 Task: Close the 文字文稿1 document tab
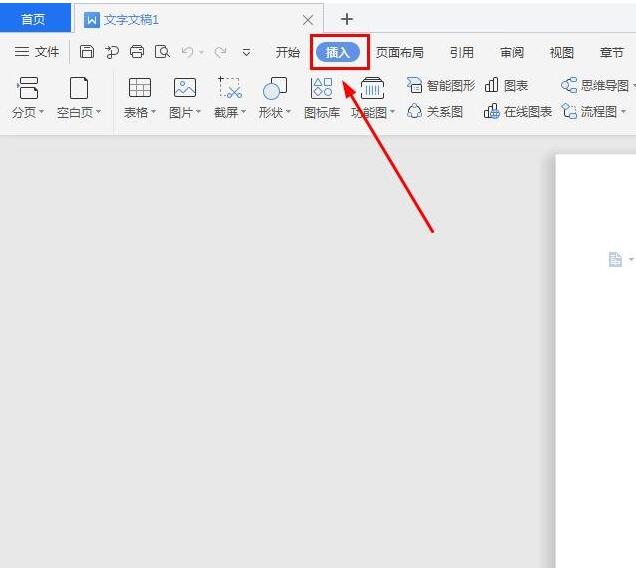(308, 20)
